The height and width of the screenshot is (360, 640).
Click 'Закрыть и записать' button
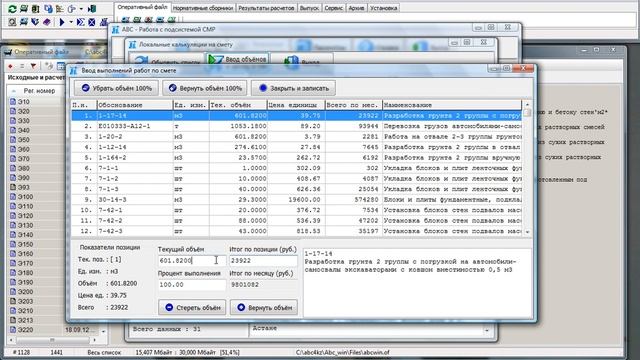tap(293, 88)
